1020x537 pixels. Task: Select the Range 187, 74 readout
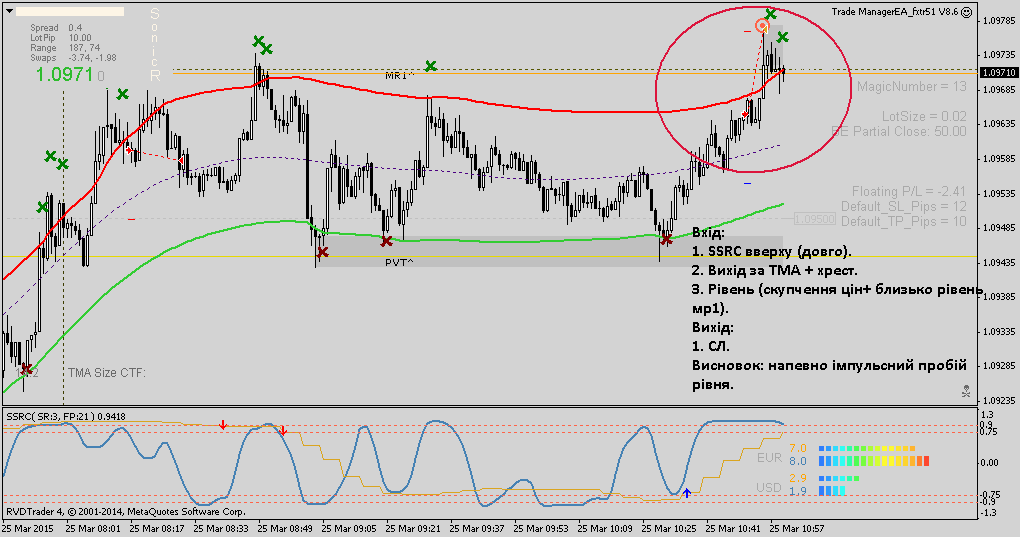pos(65,47)
